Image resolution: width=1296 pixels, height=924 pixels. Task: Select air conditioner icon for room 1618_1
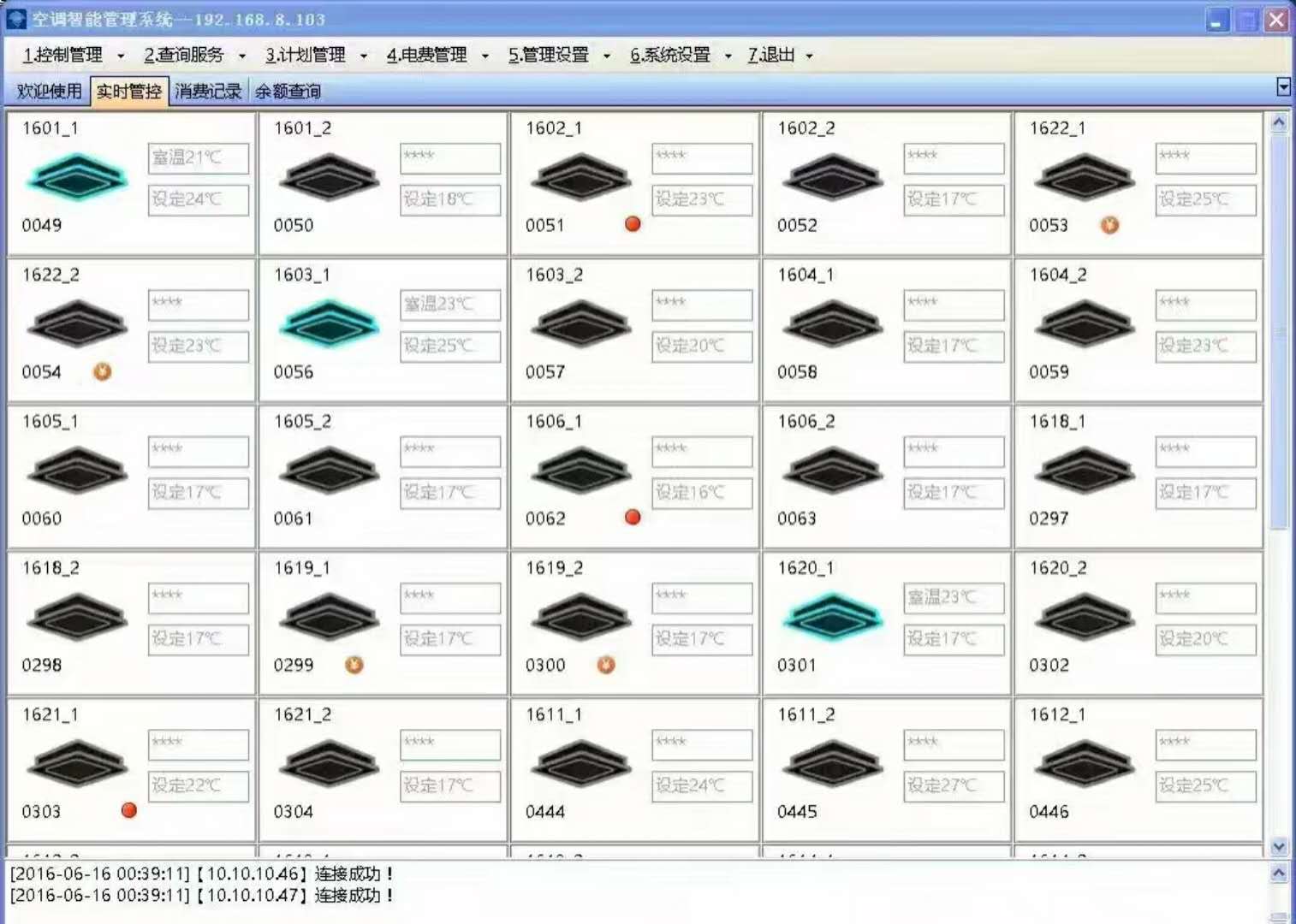[1085, 470]
